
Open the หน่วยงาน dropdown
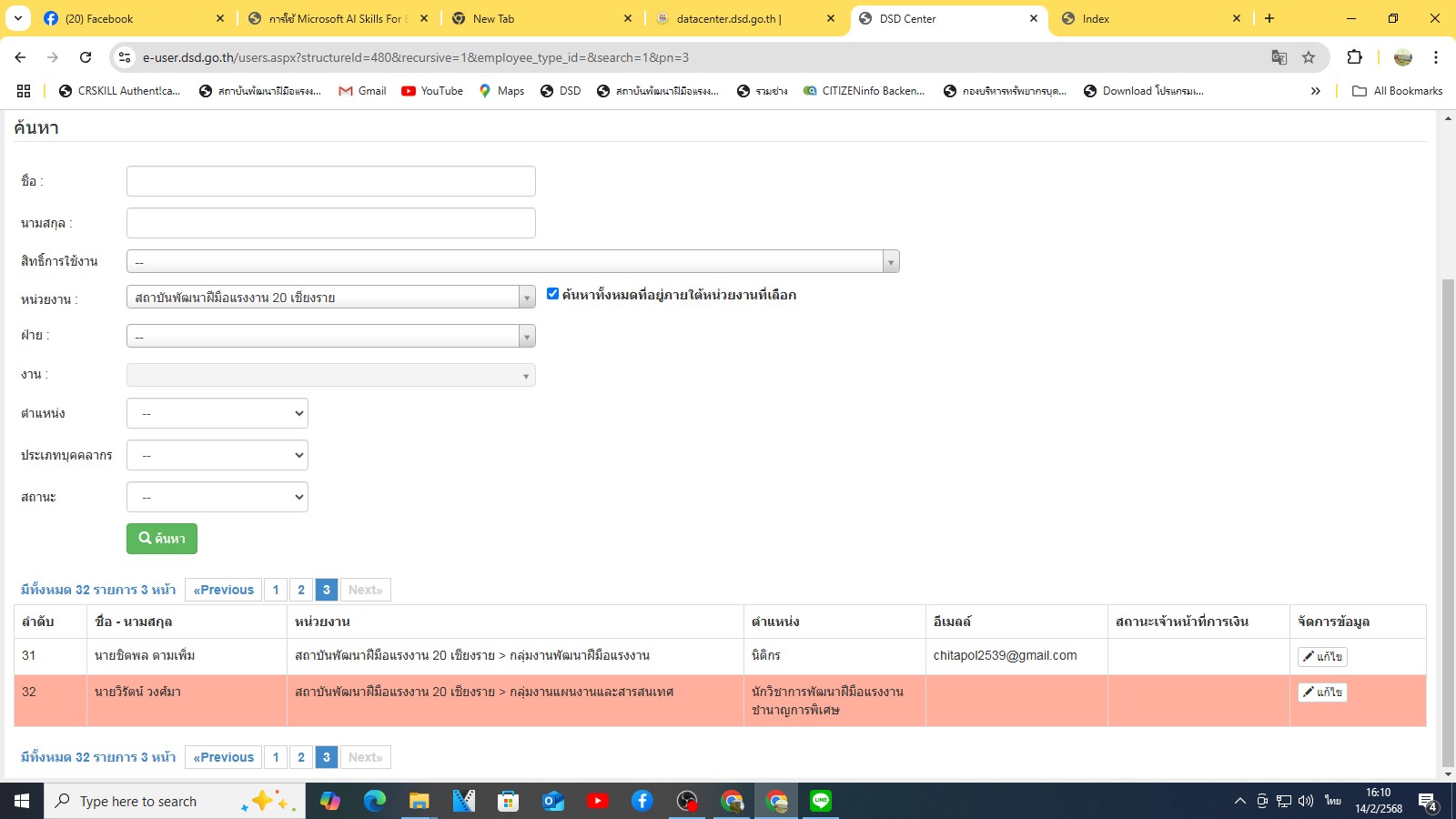(x=331, y=297)
